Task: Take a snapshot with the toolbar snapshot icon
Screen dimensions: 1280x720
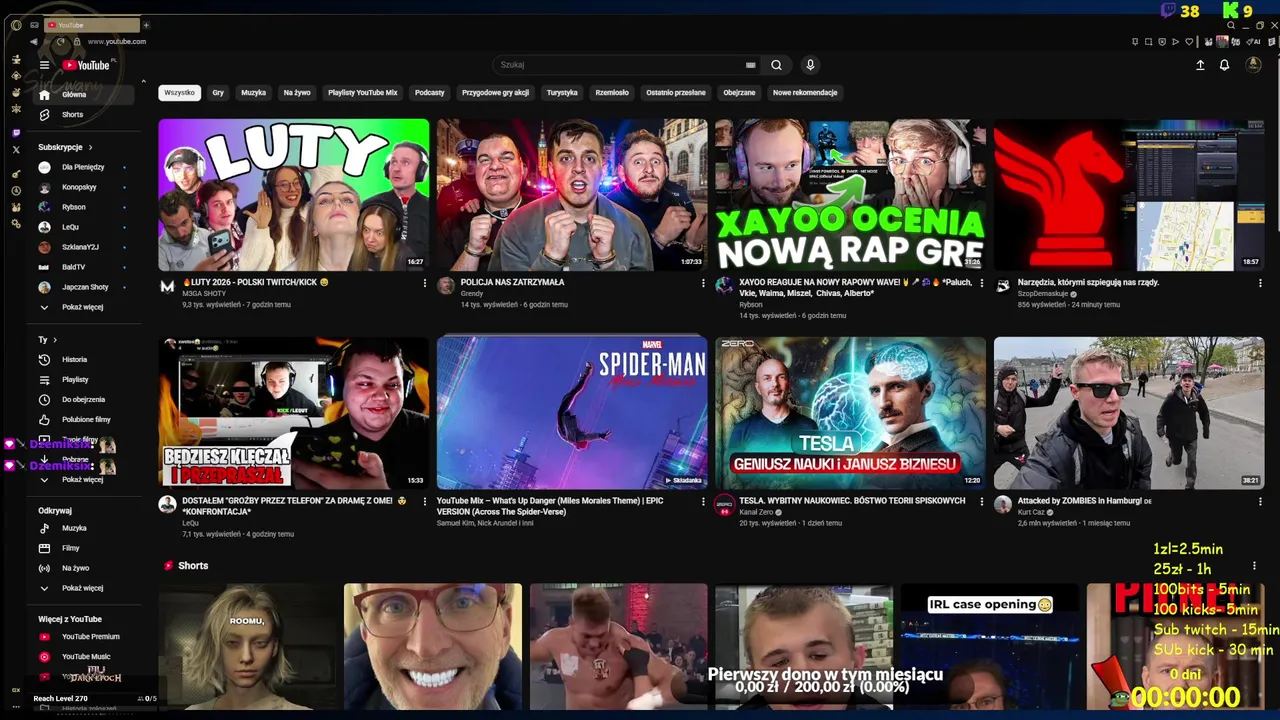Action: 1149,42
